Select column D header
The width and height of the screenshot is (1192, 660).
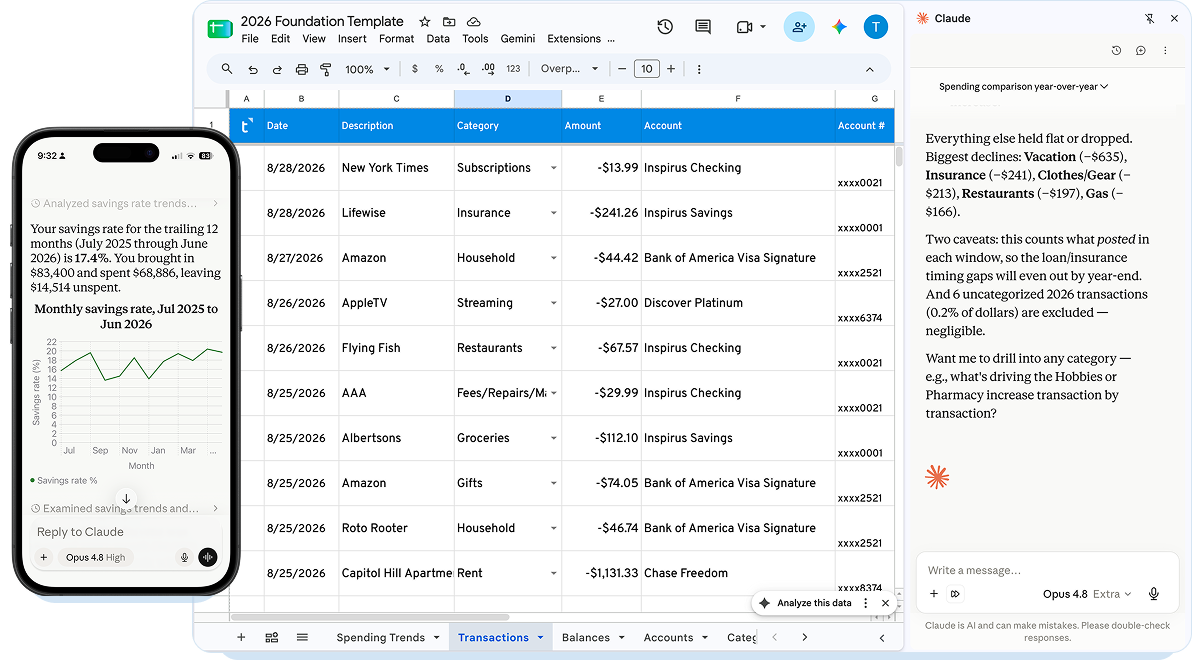[x=508, y=99]
